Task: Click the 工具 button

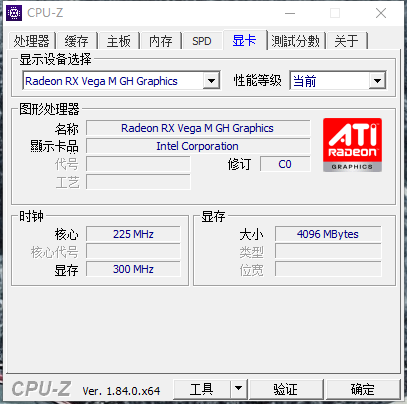Action: (202, 389)
